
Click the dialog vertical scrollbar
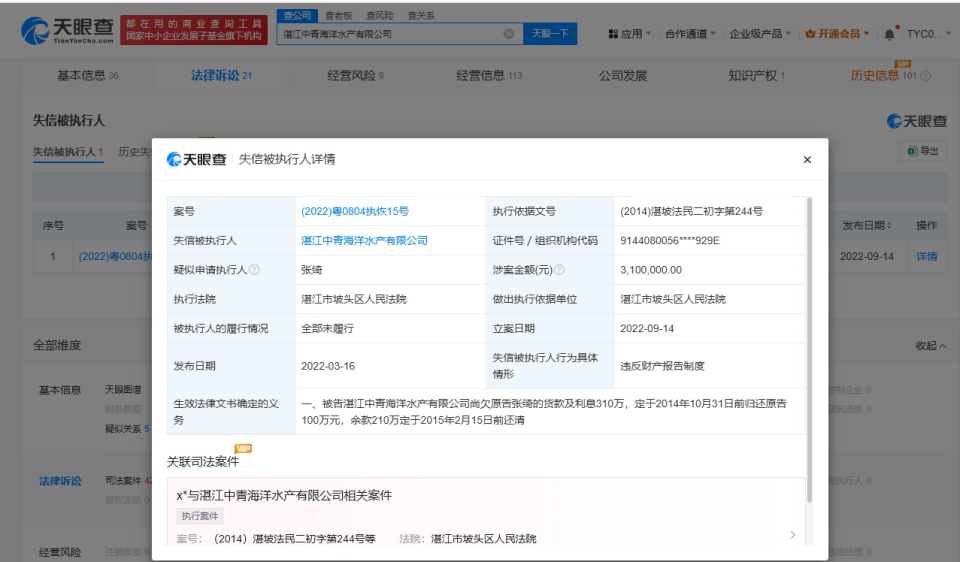(x=809, y=350)
